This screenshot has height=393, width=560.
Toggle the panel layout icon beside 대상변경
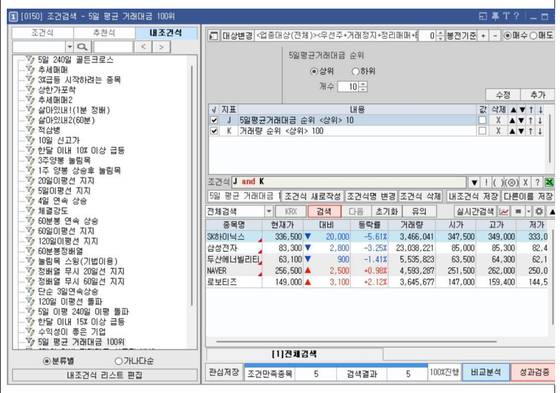(213, 36)
